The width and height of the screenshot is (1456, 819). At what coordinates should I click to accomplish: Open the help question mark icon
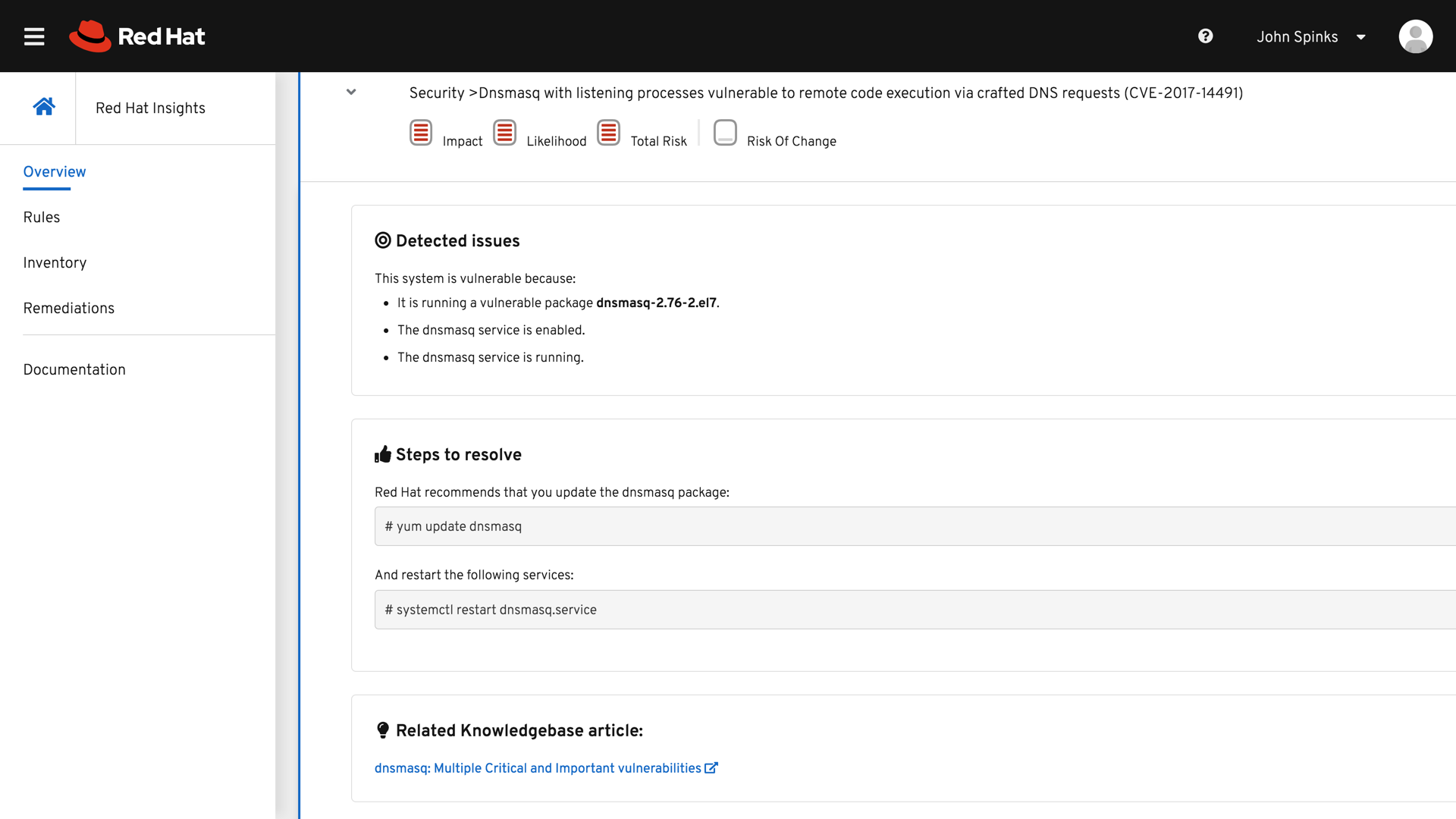point(1206,36)
